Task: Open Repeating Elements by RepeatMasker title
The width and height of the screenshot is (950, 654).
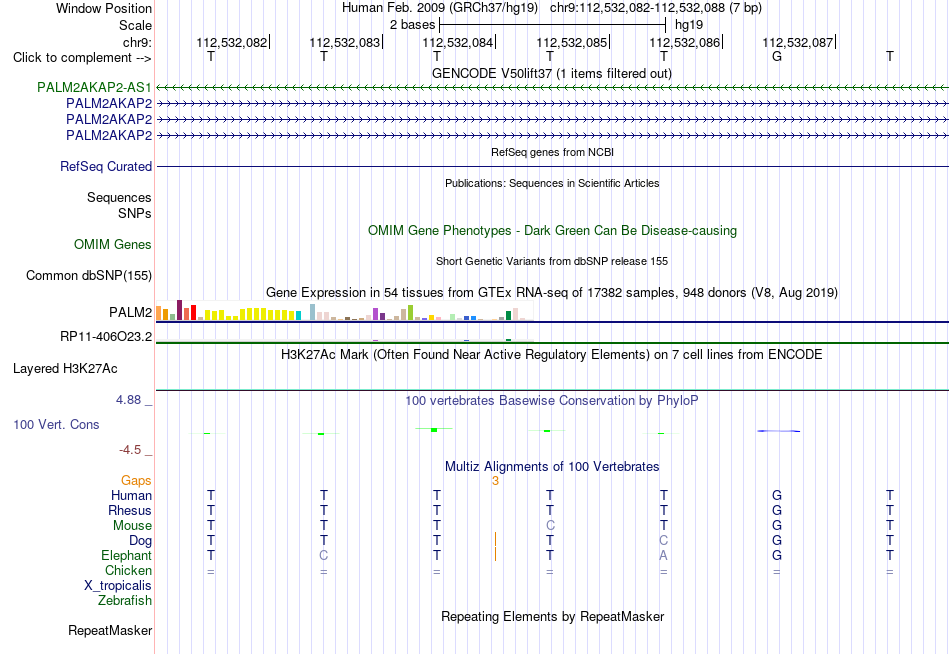Action: click(552, 617)
